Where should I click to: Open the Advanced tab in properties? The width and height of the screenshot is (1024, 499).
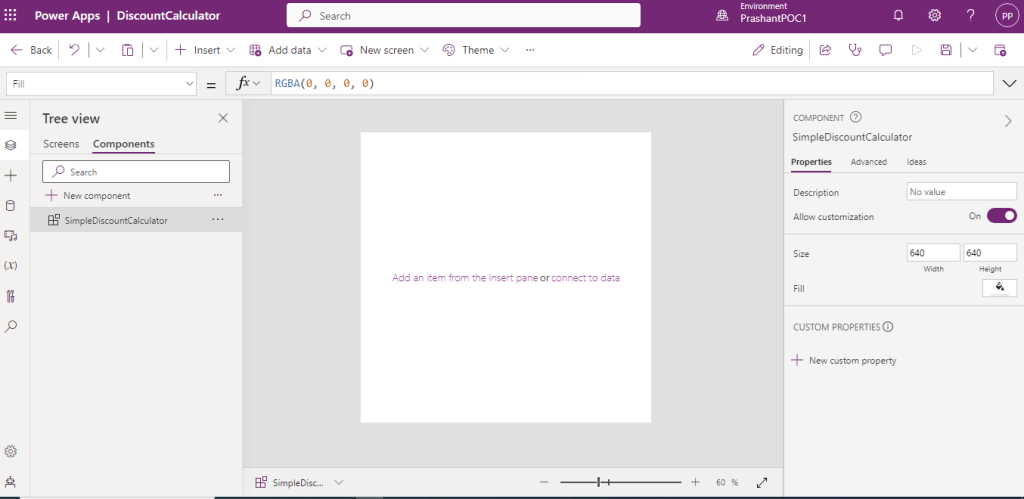click(x=868, y=162)
